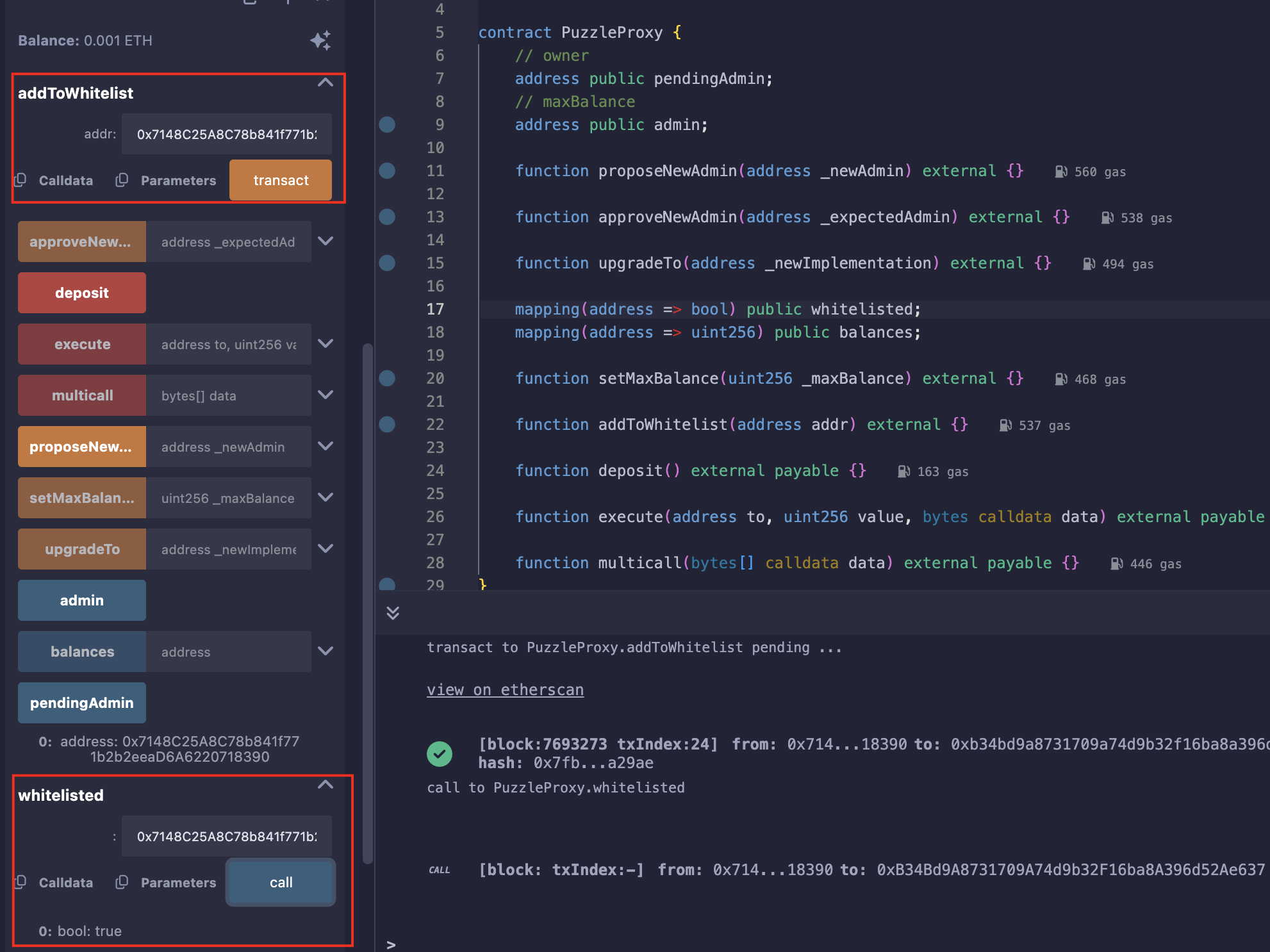This screenshot has width=1270, height=952.
Task: Open the view on etherscan link
Action: [505, 689]
